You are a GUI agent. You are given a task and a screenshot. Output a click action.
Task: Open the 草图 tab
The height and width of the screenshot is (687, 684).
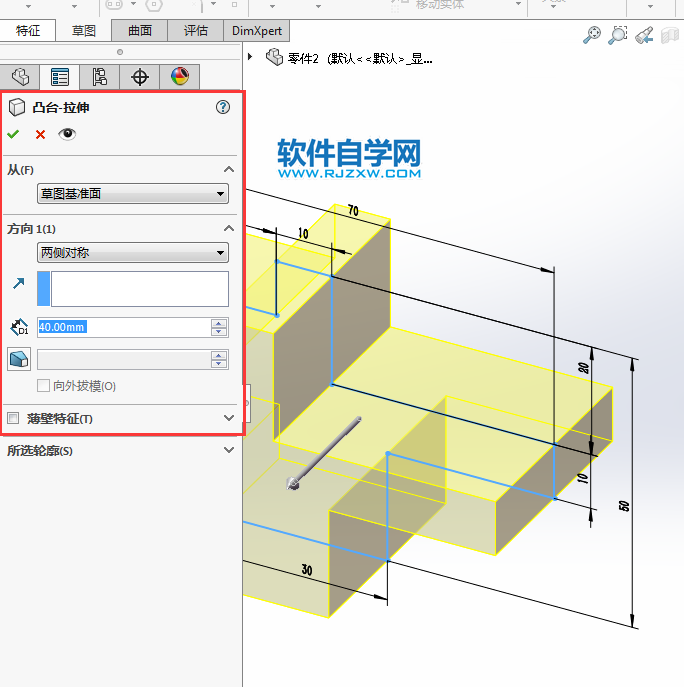tap(84, 31)
